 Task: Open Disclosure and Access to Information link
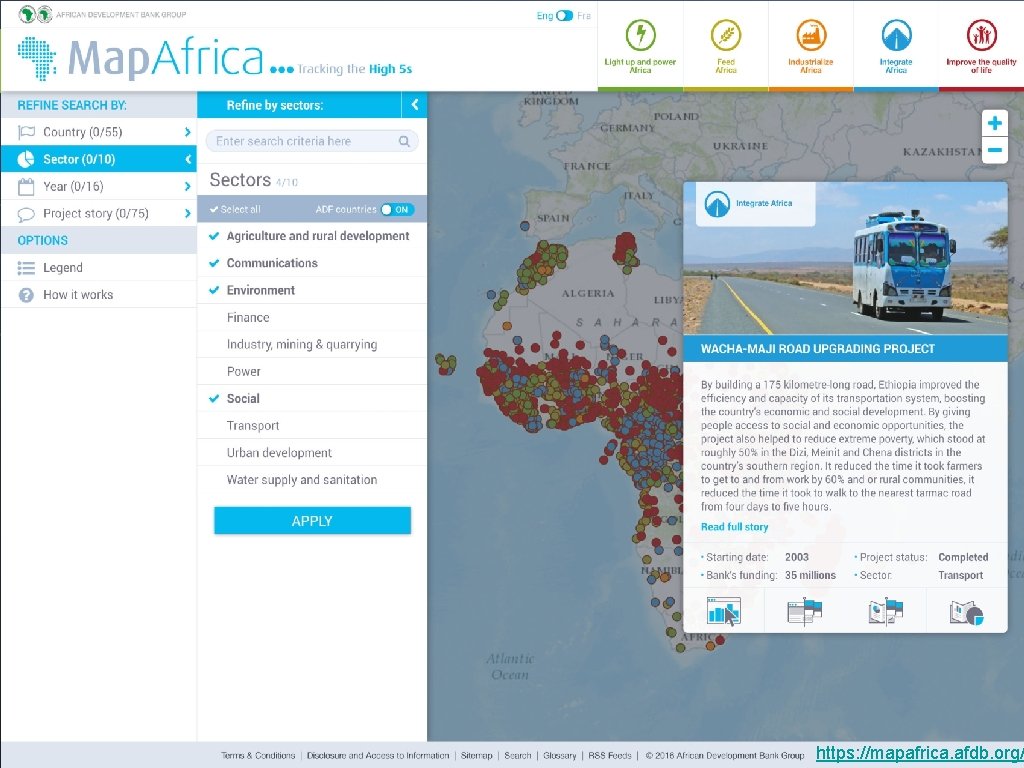(x=378, y=756)
